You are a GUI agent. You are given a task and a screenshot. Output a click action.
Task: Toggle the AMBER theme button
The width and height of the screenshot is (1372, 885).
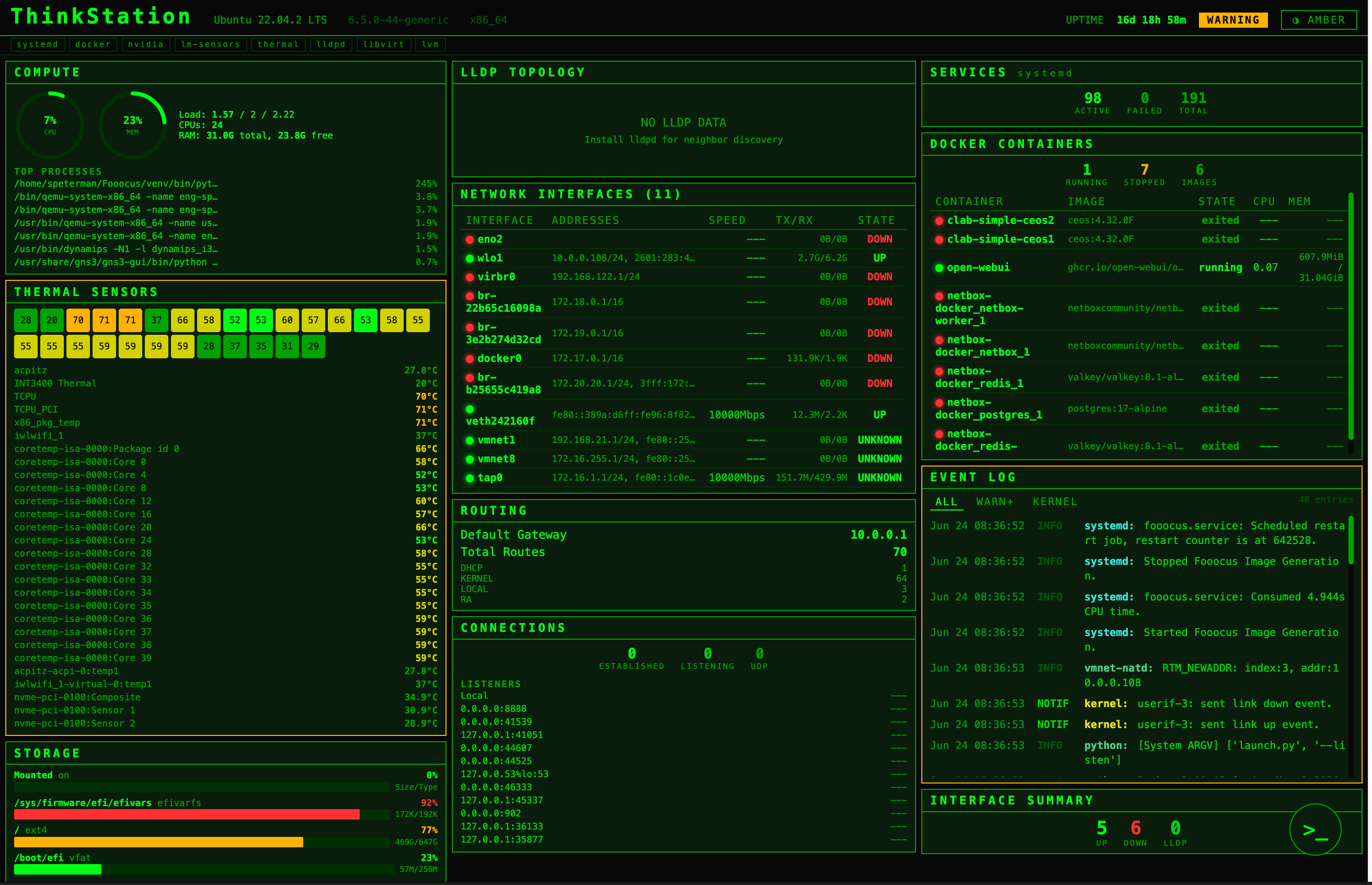(x=1319, y=20)
